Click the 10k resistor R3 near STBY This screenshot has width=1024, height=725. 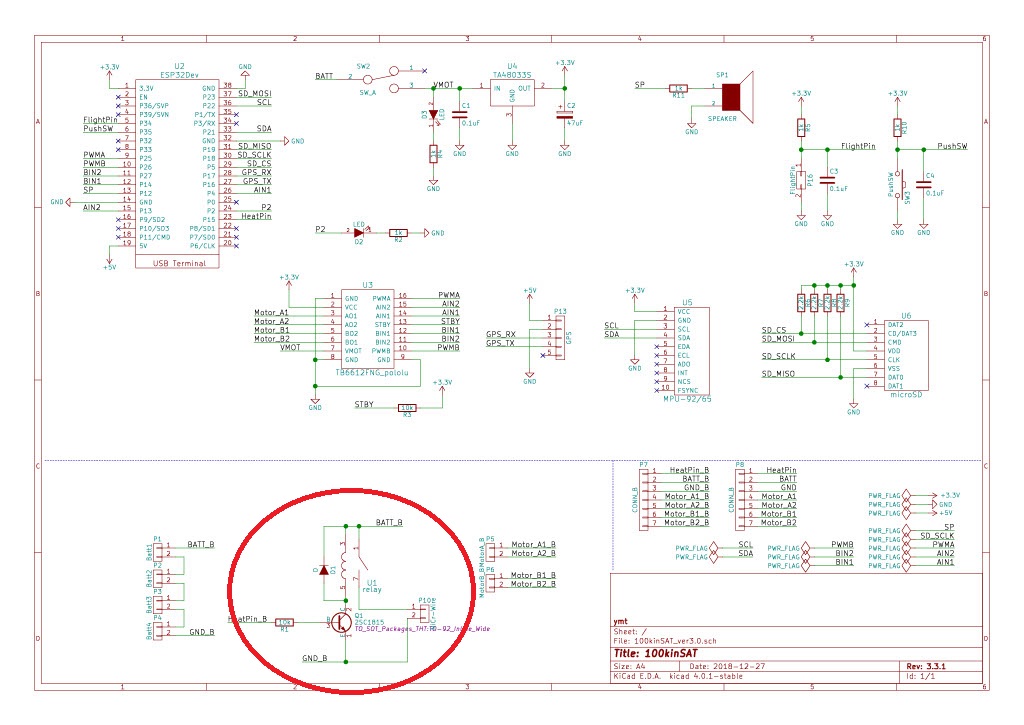click(x=407, y=408)
